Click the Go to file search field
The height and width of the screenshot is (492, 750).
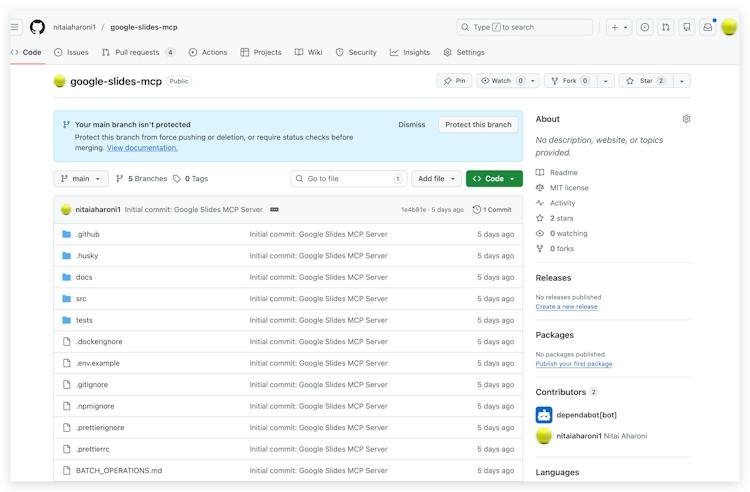tap(348, 179)
